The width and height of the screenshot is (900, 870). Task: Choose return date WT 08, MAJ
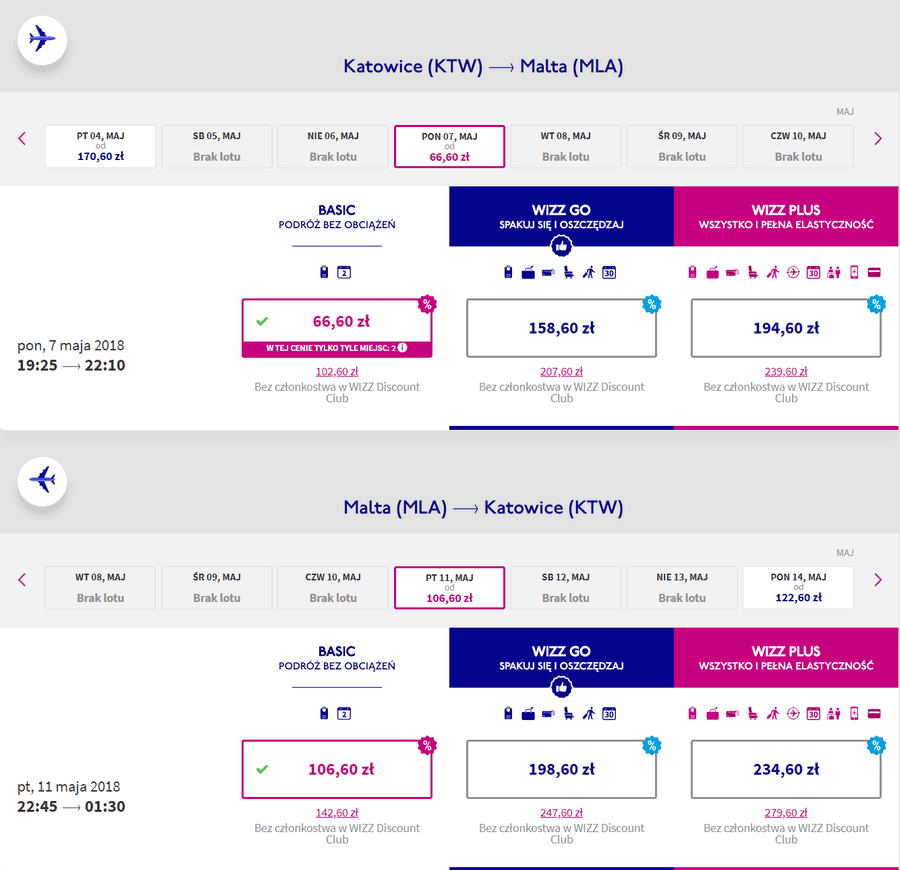tap(100, 588)
